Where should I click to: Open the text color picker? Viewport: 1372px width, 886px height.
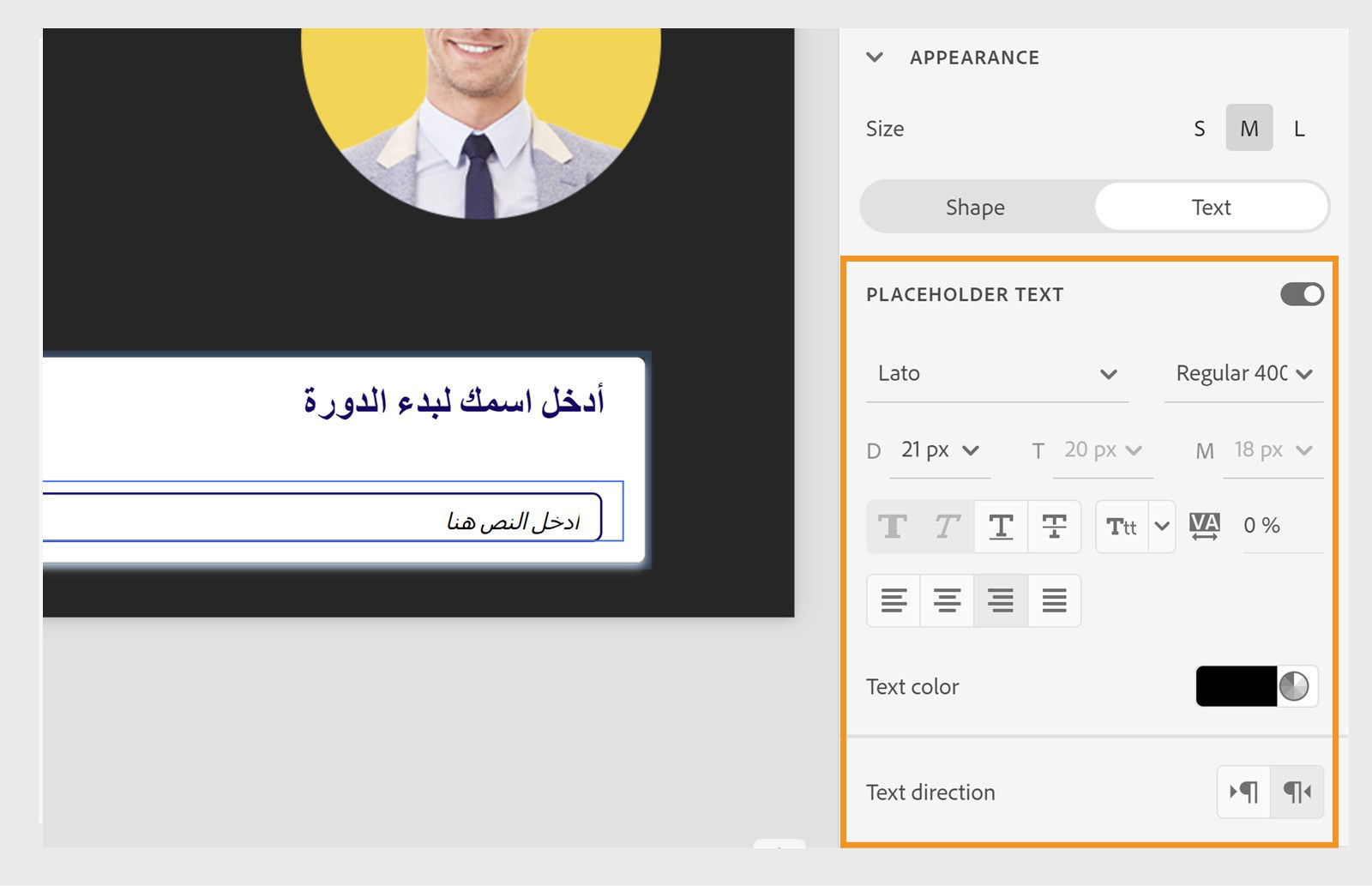coord(1255,686)
